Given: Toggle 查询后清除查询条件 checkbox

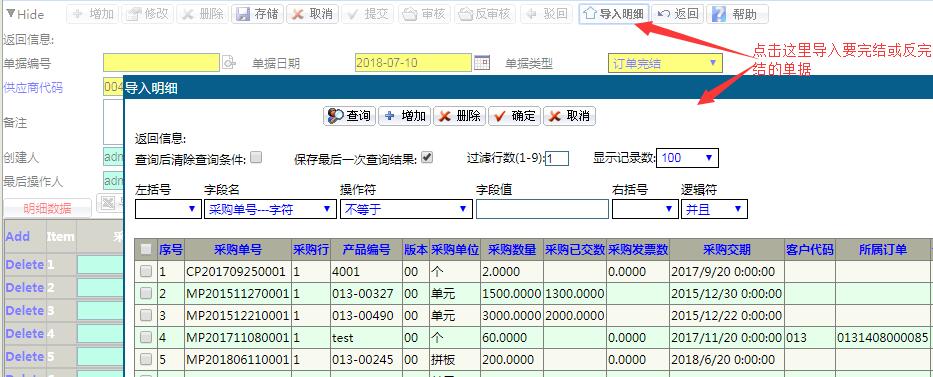Looking at the screenshot, I should pos(256,158).
